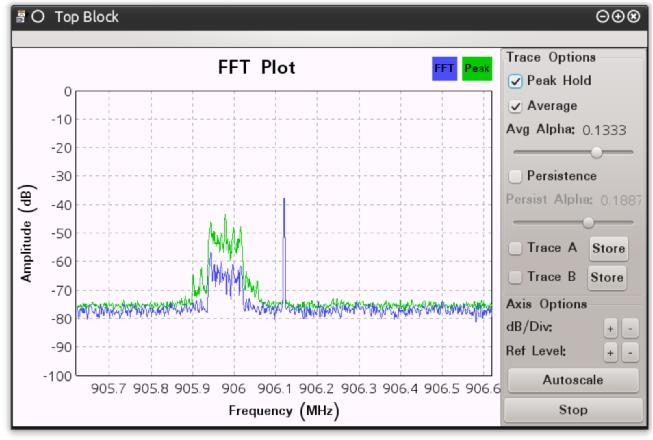Screen dimensions: 653x440
Task: Uncheck the Peak Hold checkbox
Action: (x=515, y=81)
